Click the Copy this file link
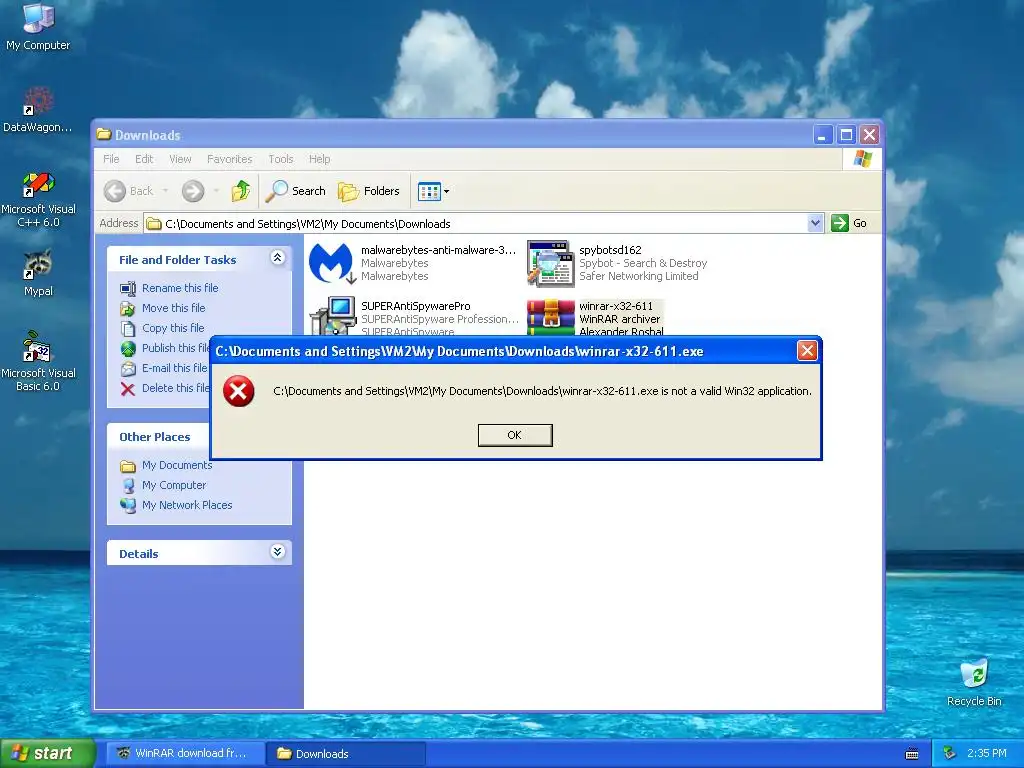 pos(173,328)
